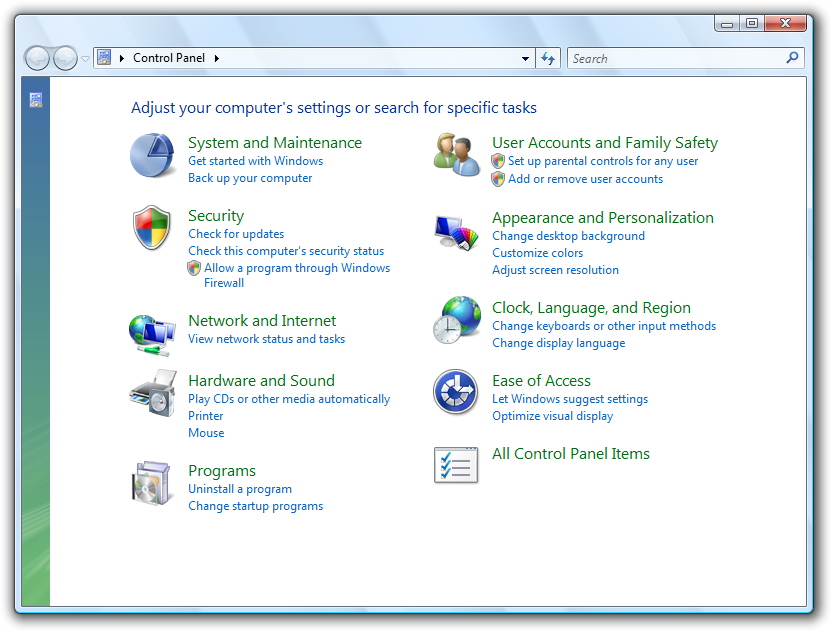Open Ease of Access heading
This screenshot has height=632, width=832.
541,380
